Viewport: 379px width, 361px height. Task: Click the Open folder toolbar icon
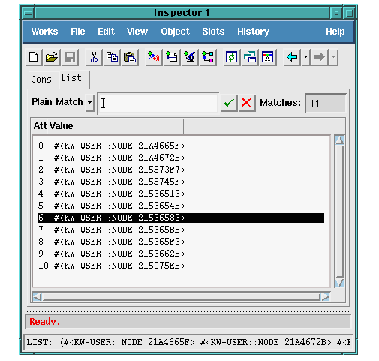52,57
